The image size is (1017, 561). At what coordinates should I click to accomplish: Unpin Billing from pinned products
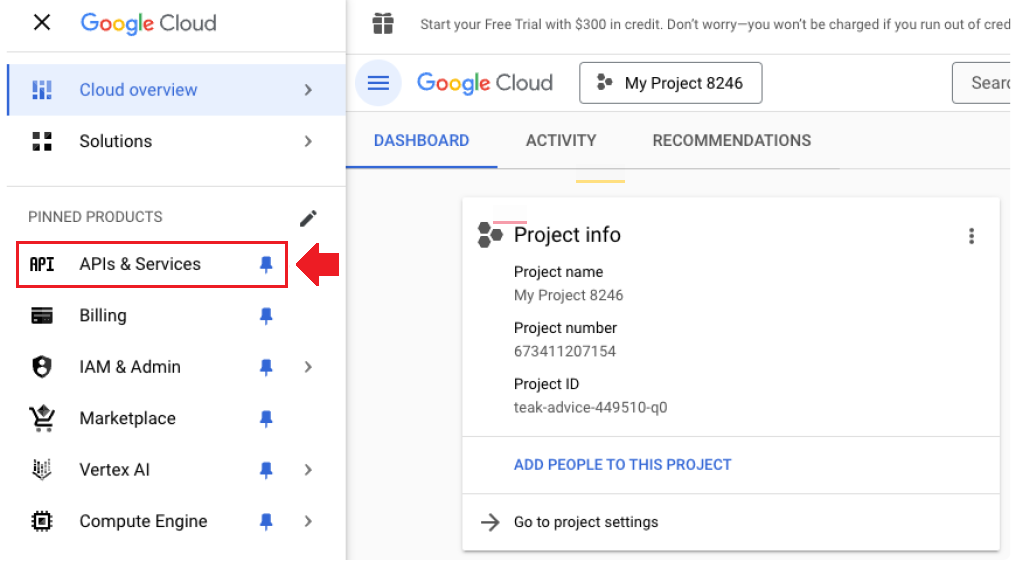click(266, 315)
